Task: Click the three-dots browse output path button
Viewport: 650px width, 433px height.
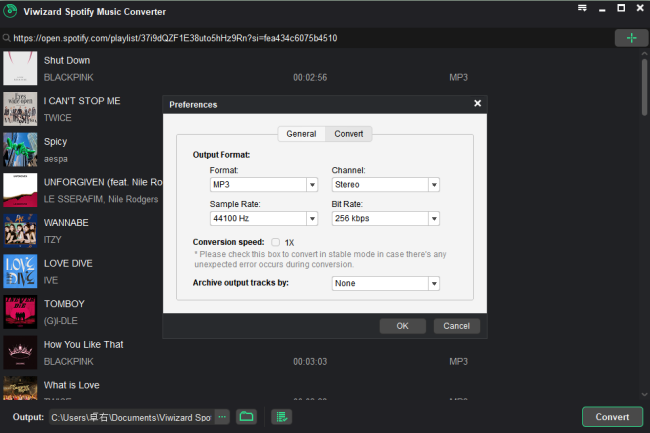Action: tap(222, 417)
